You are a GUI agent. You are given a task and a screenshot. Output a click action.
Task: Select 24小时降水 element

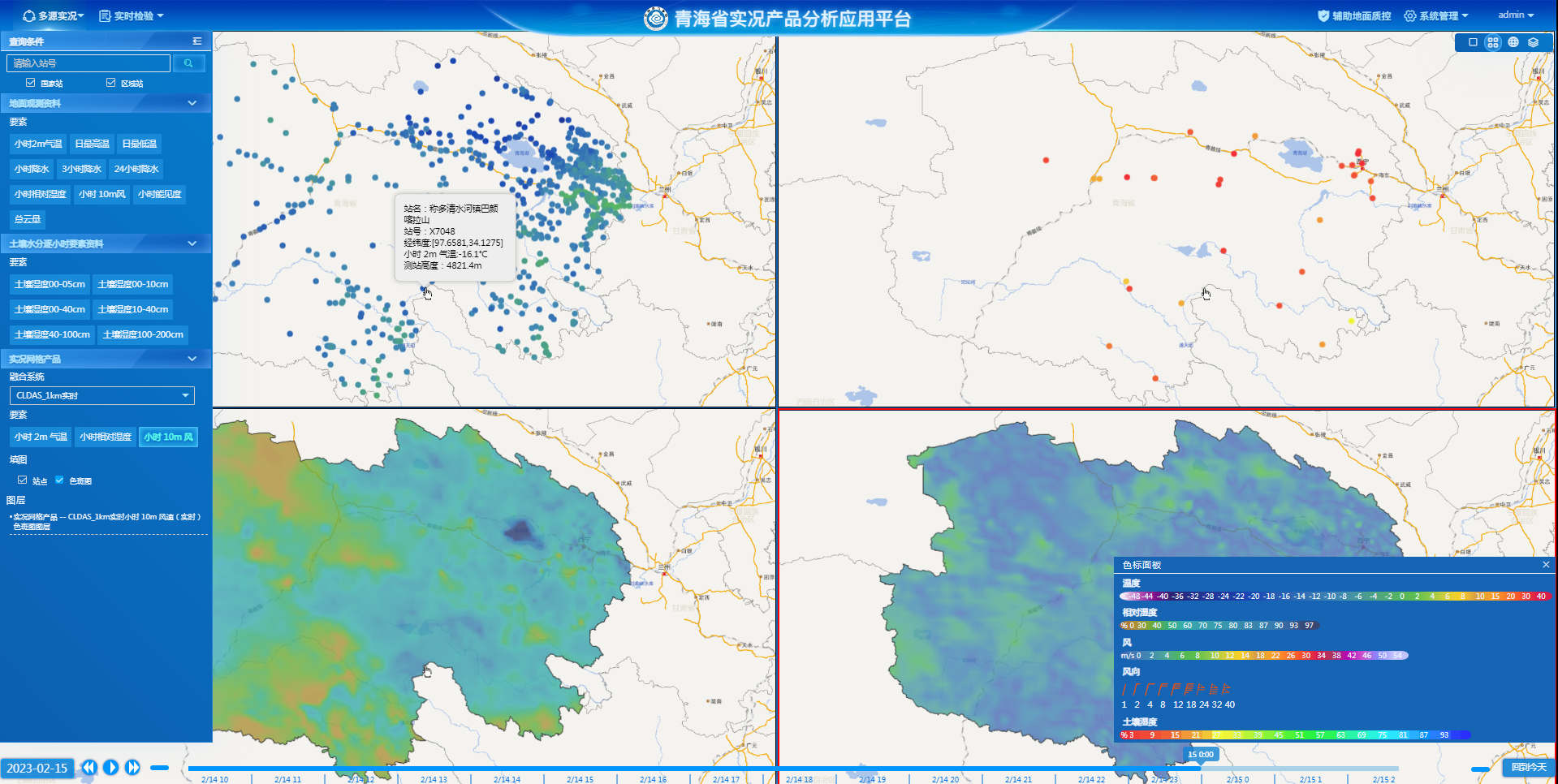136,169
